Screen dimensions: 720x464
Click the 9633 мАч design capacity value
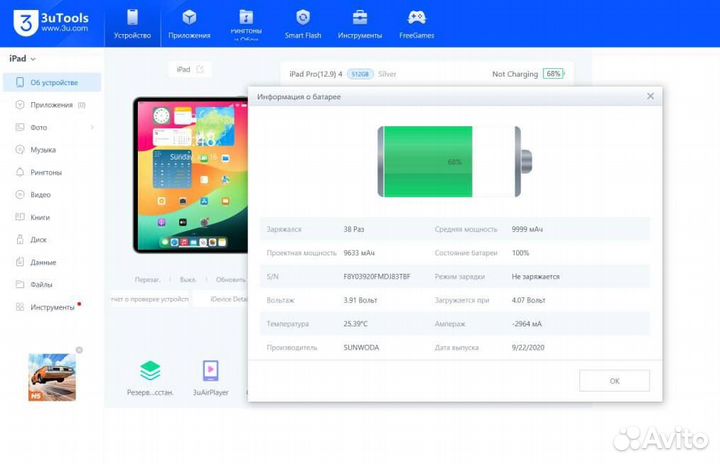point(359,253)
